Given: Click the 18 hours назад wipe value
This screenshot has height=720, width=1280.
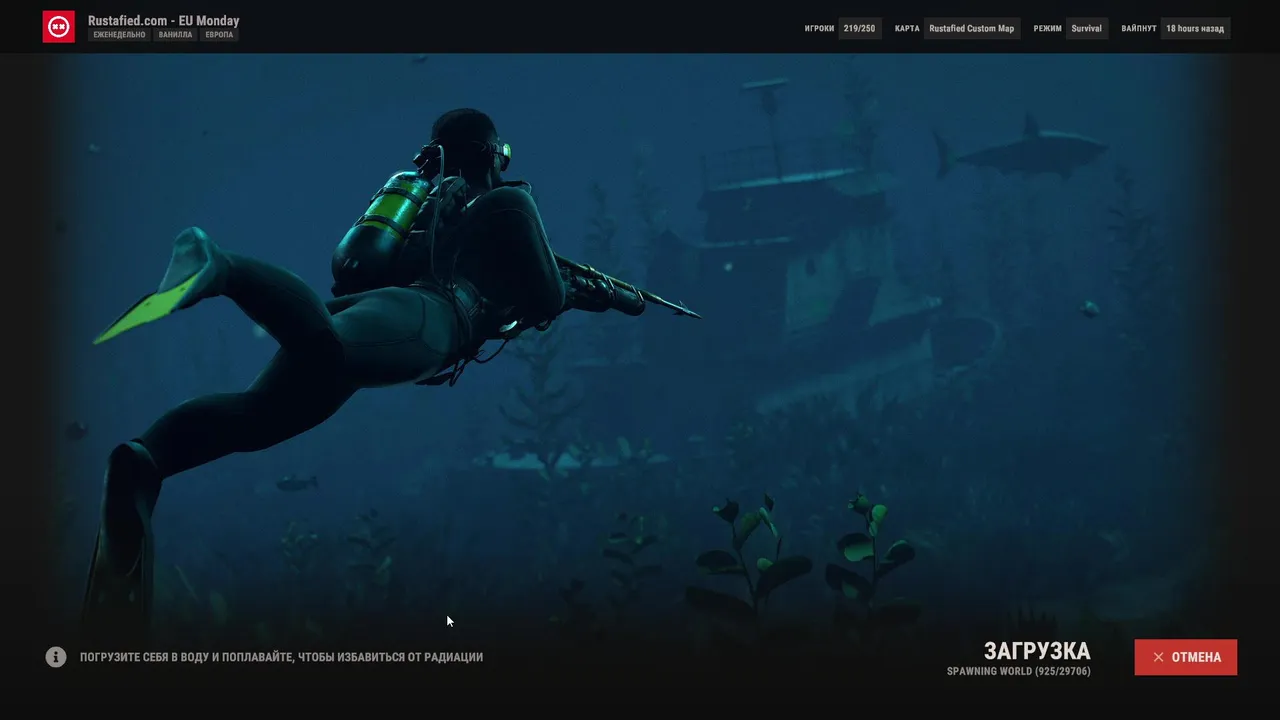Looking at the screenshot, I should pos(1195,28).
